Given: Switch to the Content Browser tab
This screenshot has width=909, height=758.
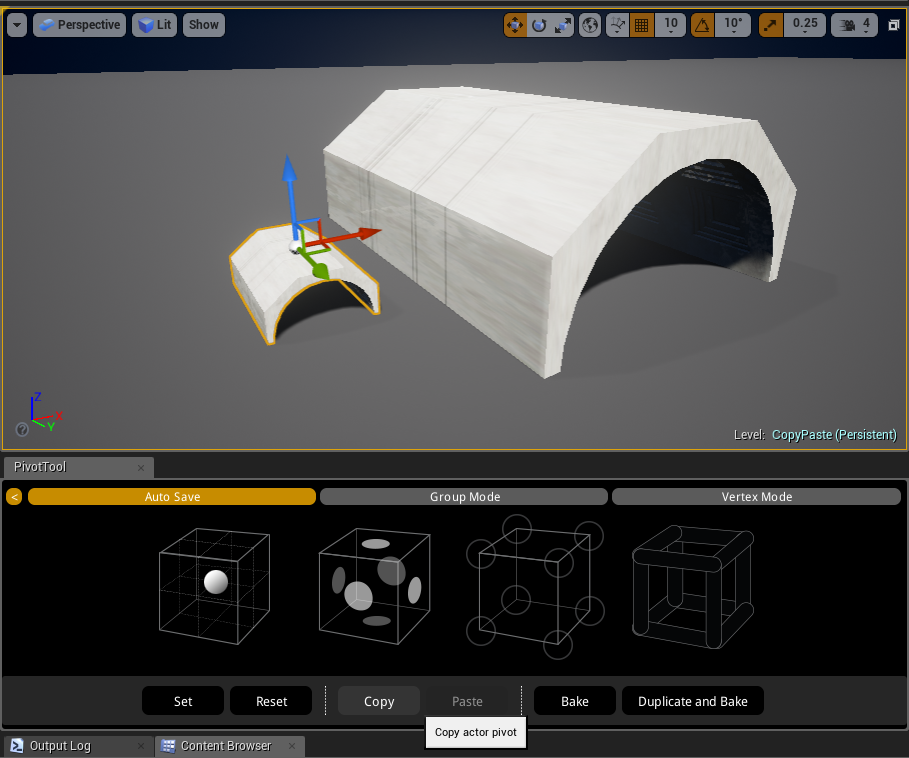Looking at the screenshot, I should coord(226,746).
